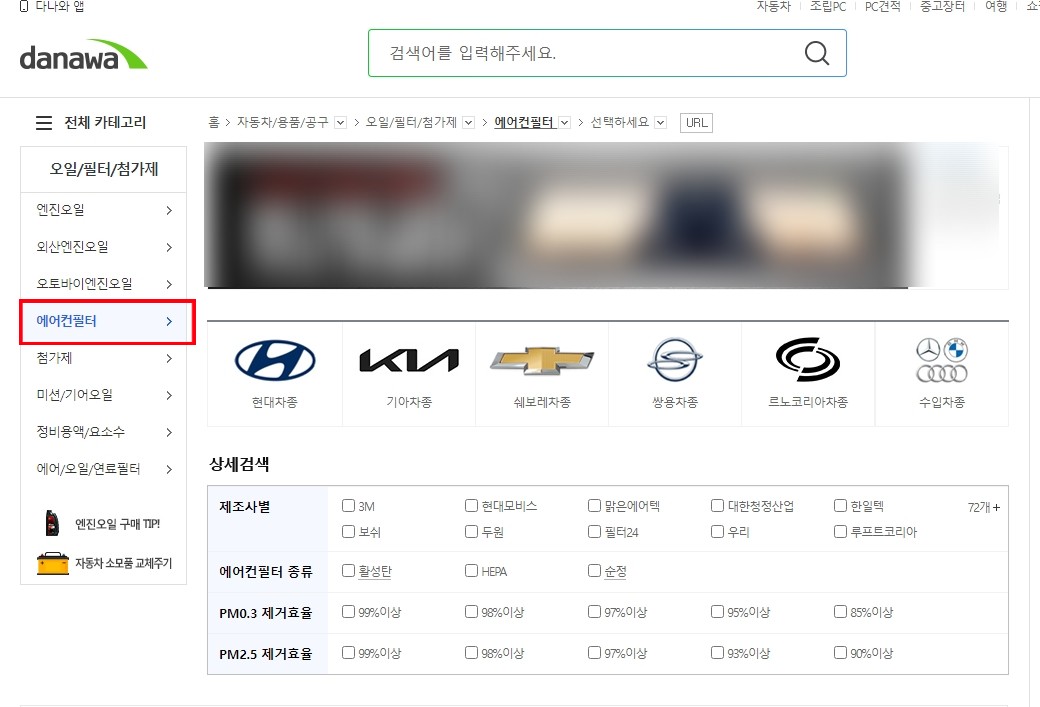The image size is (1040, 707).
Task: Go to 중고장터 top menu
Action: click(x=942, y=6)
